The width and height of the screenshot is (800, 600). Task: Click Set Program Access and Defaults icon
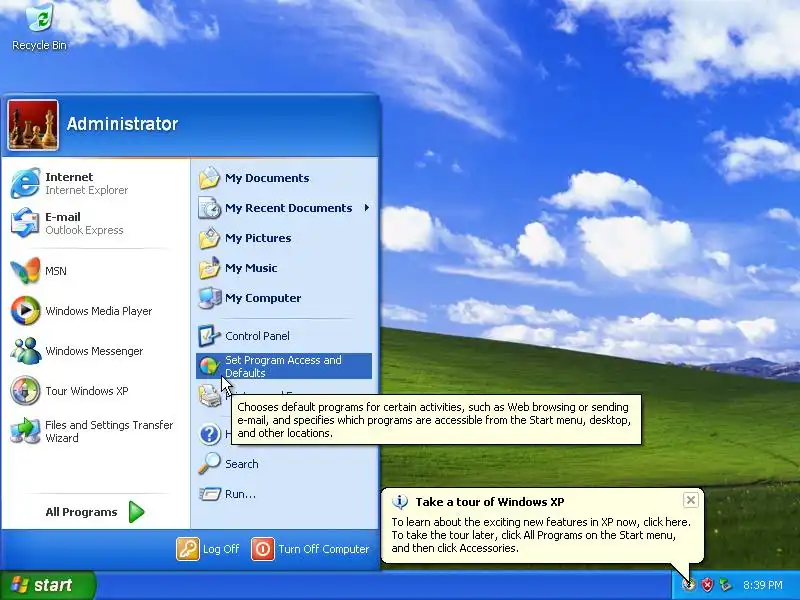click(x=209, y=366)
